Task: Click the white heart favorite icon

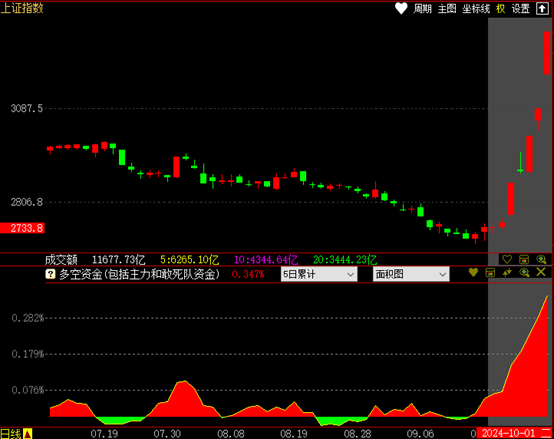Action: 401,8
